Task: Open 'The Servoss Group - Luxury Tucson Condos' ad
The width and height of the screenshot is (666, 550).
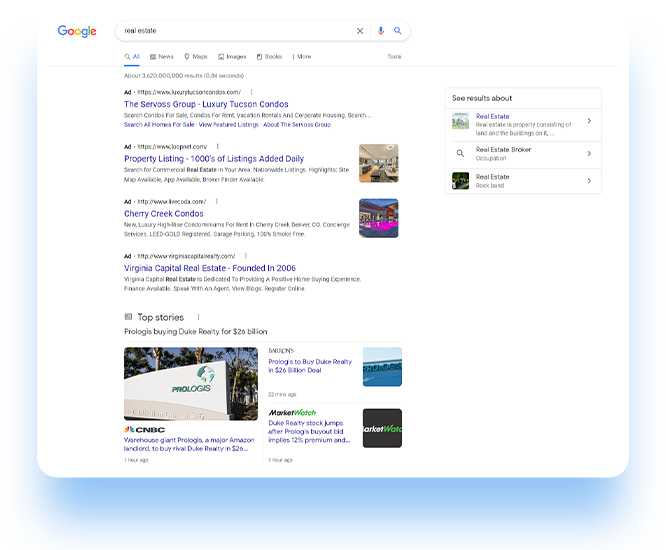Action: click(x=206, y=104)
